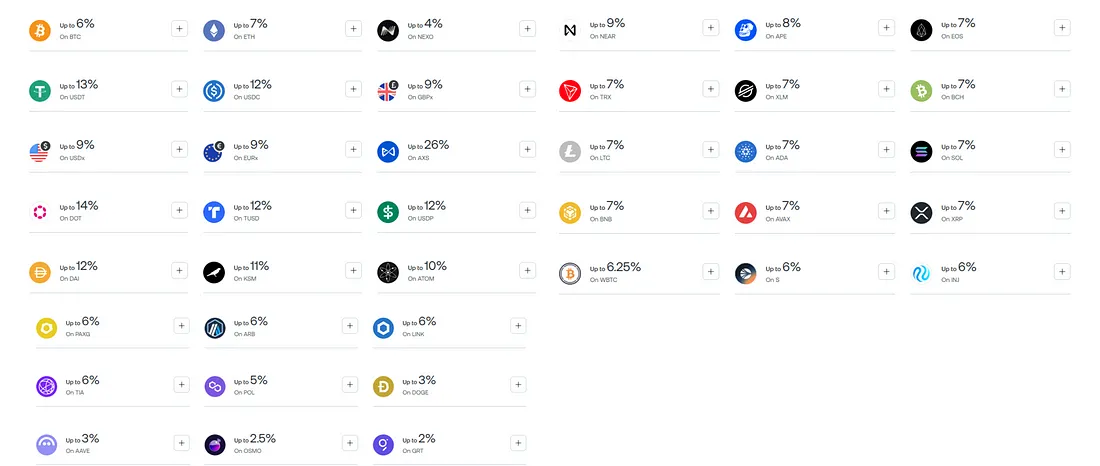This screenshot has height=466, width=1100.
Task: Click the 'Up to 8%' APE rate text
Action: point(783,24)
